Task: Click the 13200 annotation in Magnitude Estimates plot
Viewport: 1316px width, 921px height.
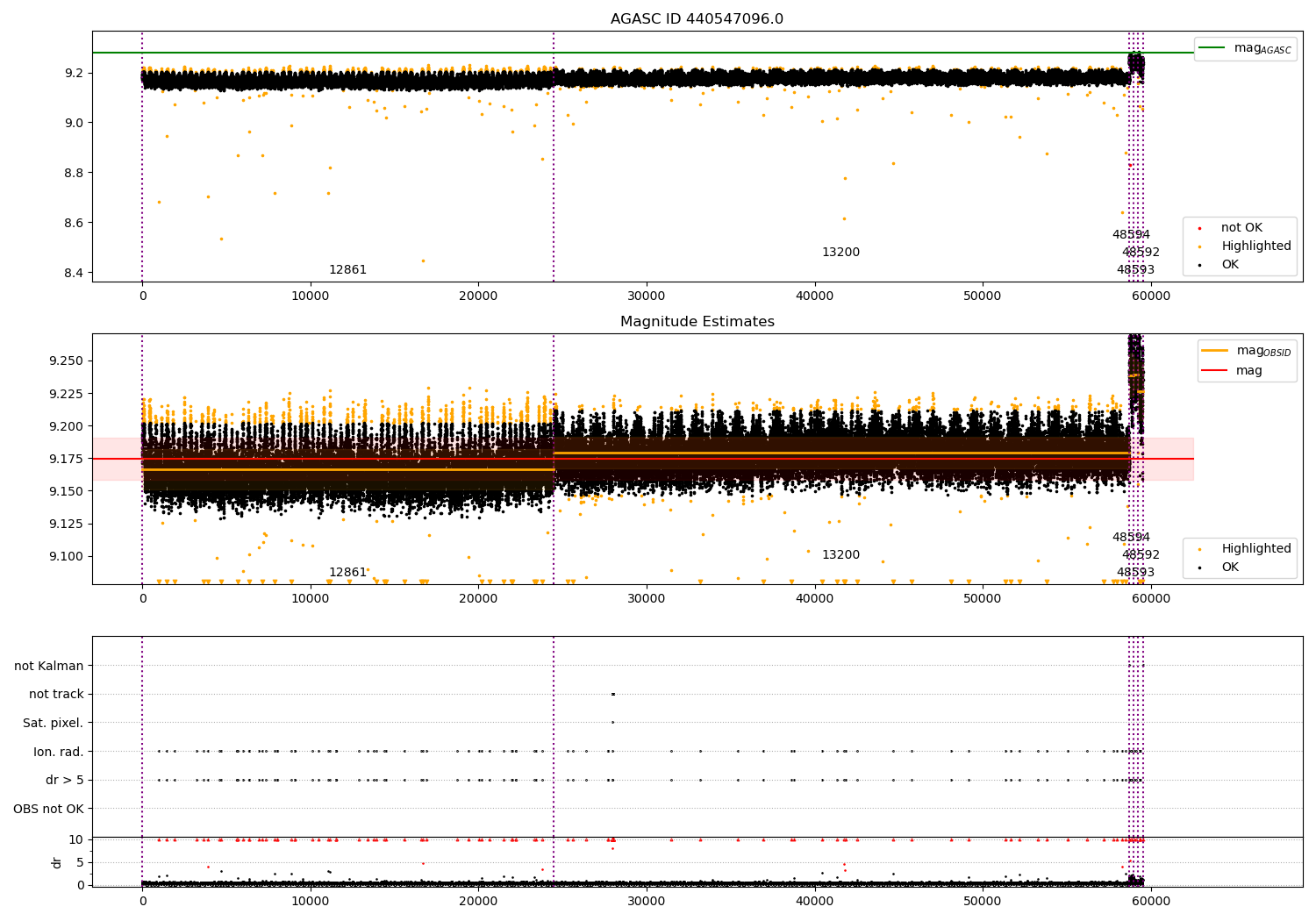Action: [x=840, y=555]
